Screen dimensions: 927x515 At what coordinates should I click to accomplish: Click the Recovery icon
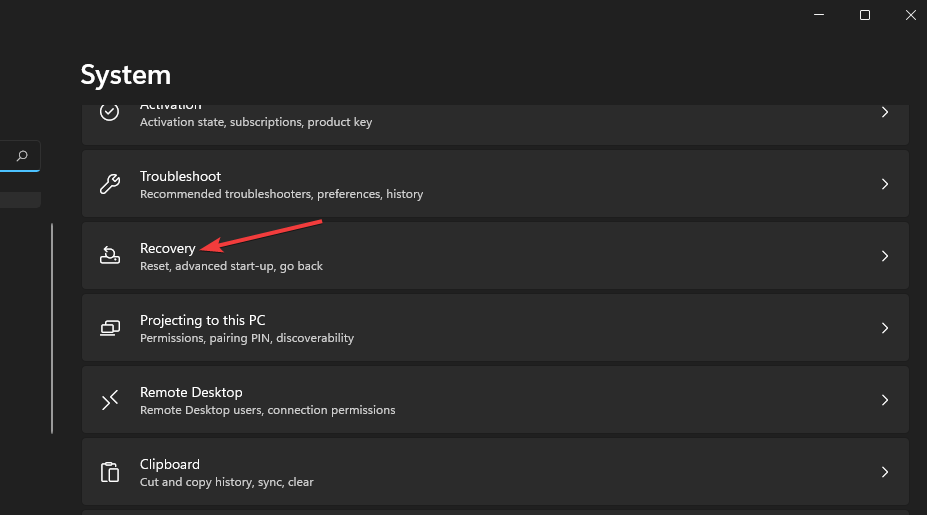(109, 255)
